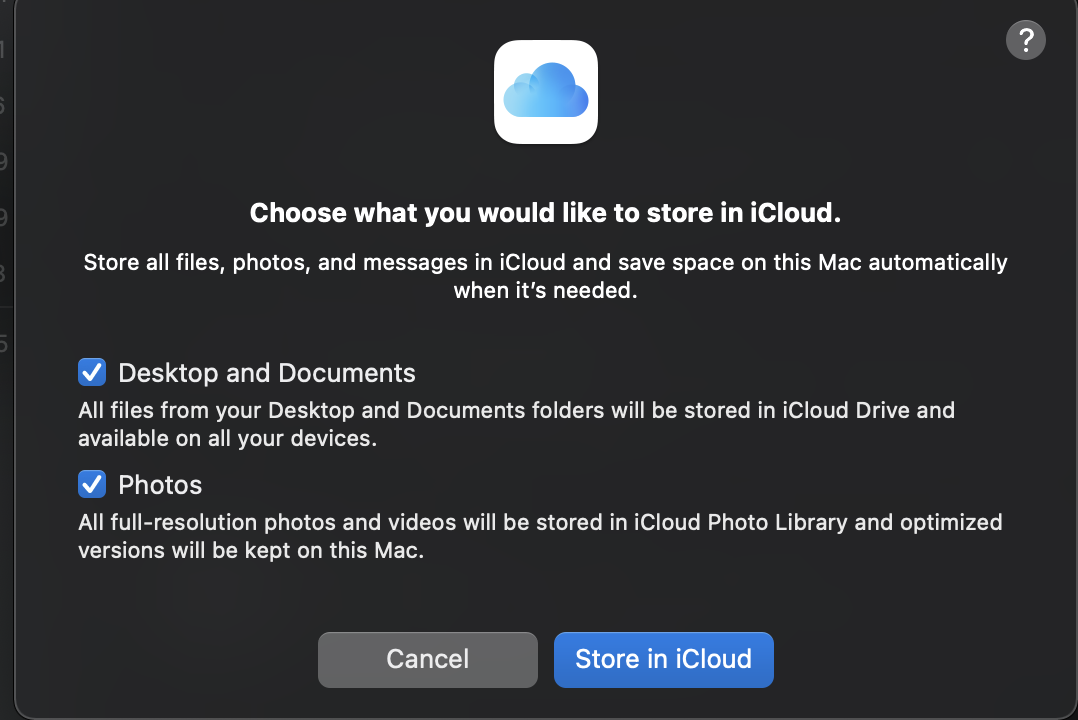Click the 'when it's needed.' text line
Viewport: 1078px width, 720px height.
[x=545, y=290]
